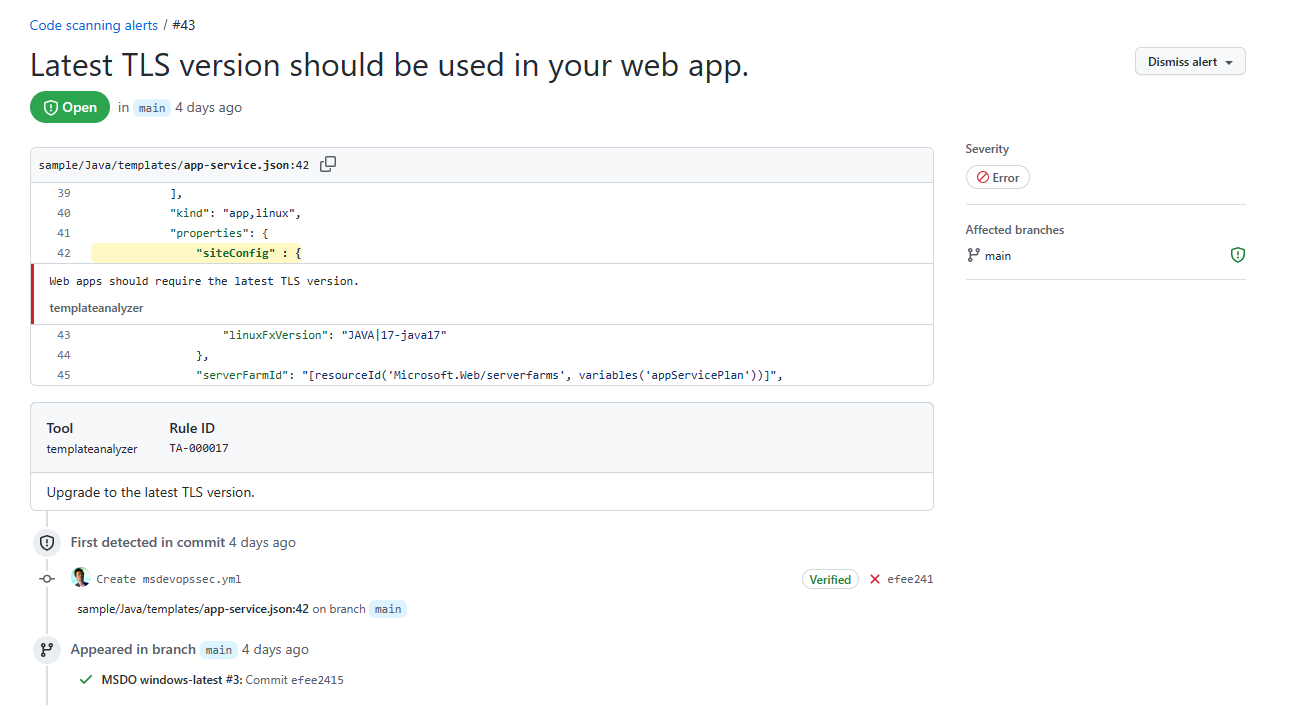Open the Code scanning alerts breadcrumb
The width and height of the screenshot is (1295, 709).
(93, 25)
